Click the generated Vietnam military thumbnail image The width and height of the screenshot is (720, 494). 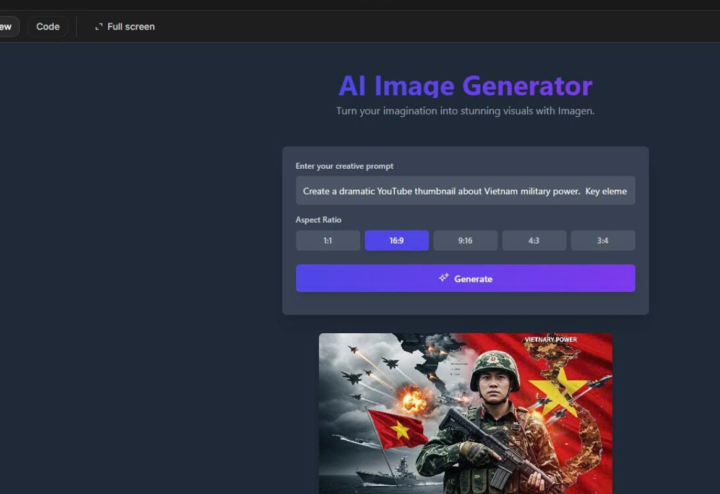pyautogui.click(x=465, y=413)
